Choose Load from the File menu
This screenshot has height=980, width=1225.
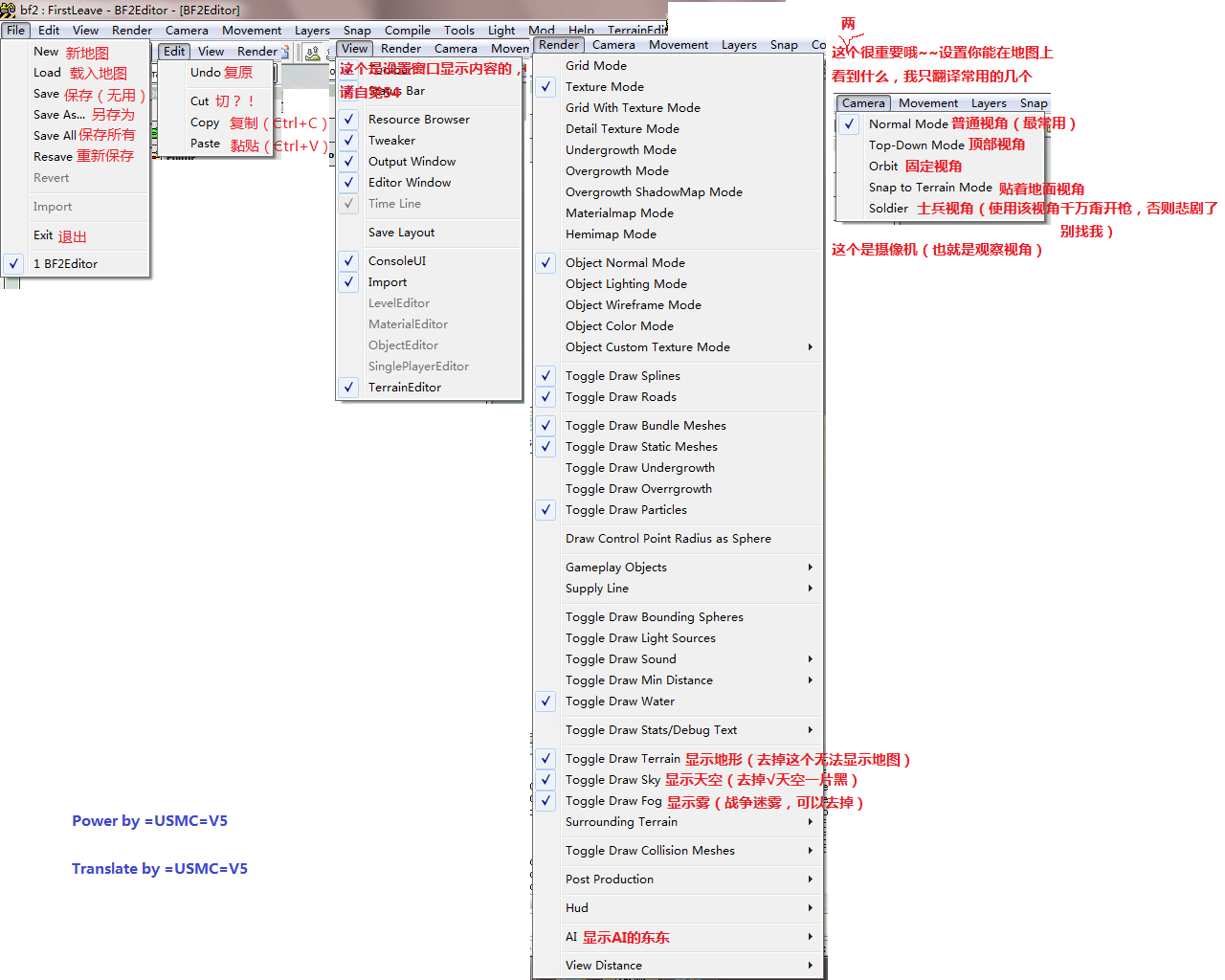point(76,73)
